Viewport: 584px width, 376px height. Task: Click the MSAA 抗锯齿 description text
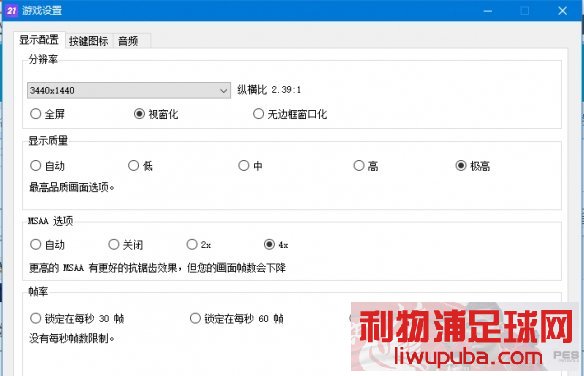click(x=158, y=267)
